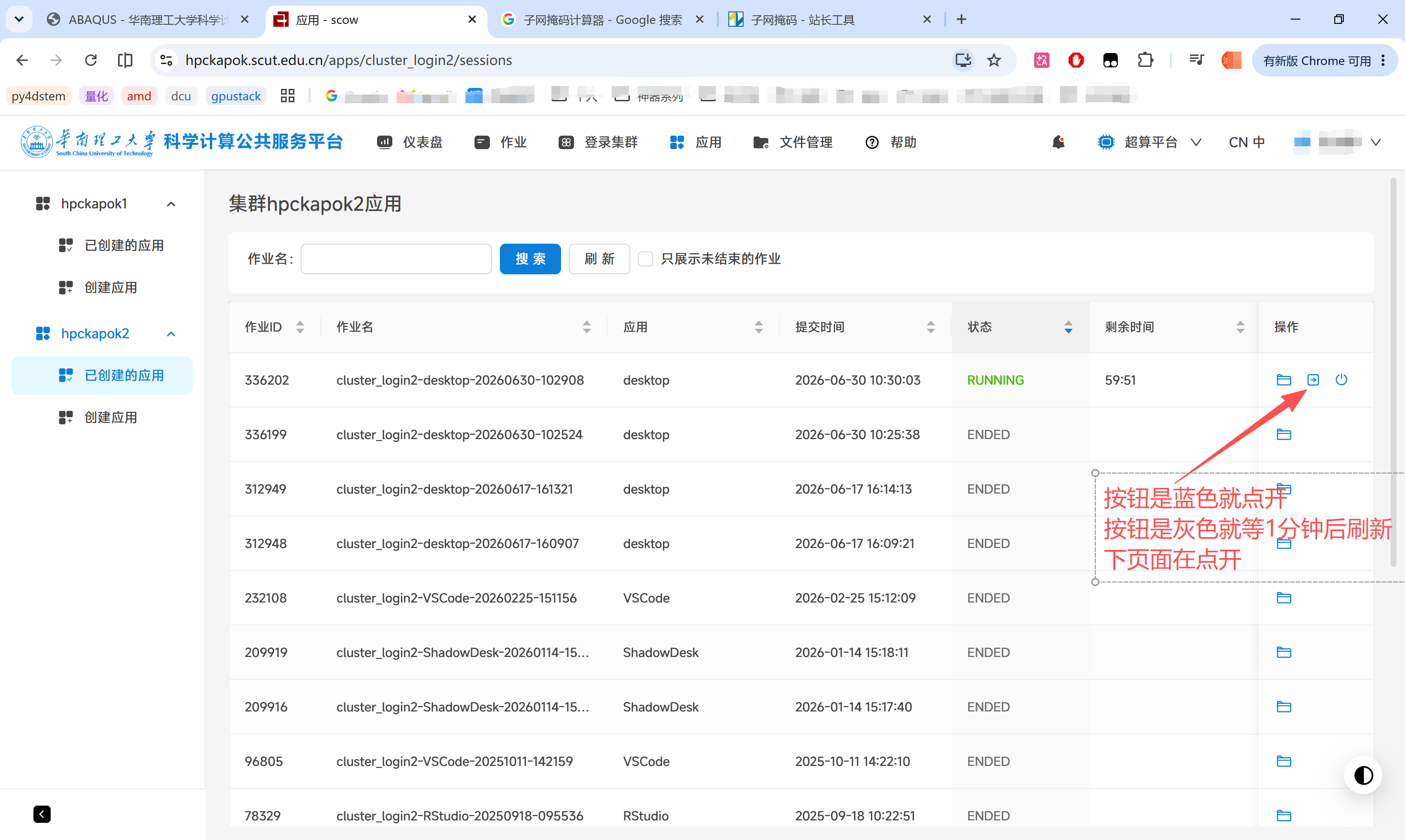
Task: Open folder icon for job 209919
Action: (1283, 652)
